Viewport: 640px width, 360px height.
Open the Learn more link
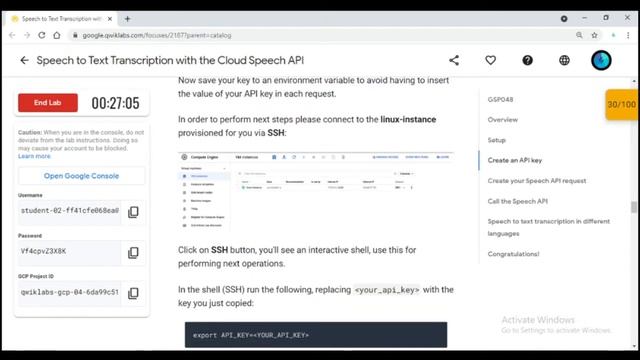[x=34, y=156]
